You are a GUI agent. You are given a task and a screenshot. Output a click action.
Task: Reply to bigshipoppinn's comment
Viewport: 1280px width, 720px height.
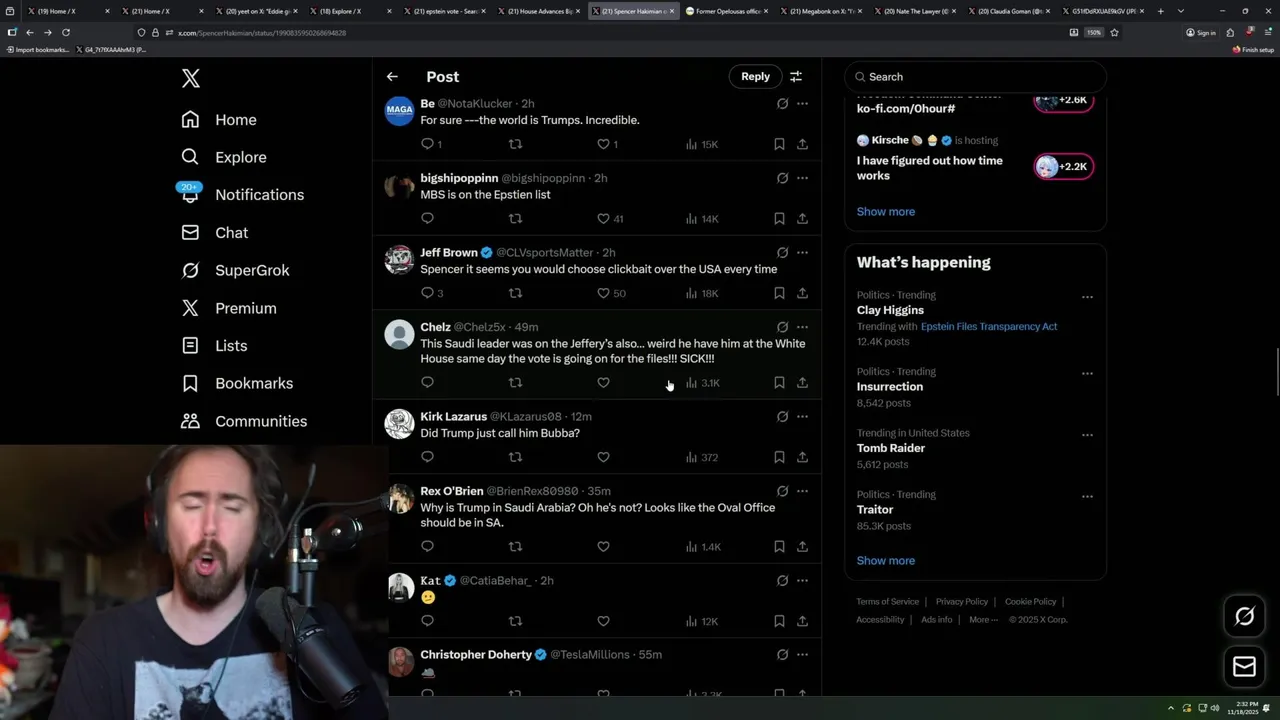click(427, 218)
